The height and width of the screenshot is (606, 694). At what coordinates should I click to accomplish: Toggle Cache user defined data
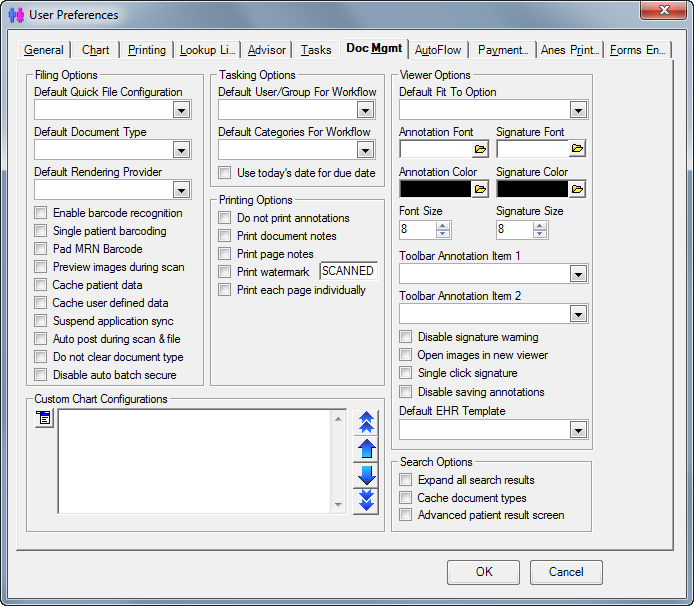[x=41, y=303]
